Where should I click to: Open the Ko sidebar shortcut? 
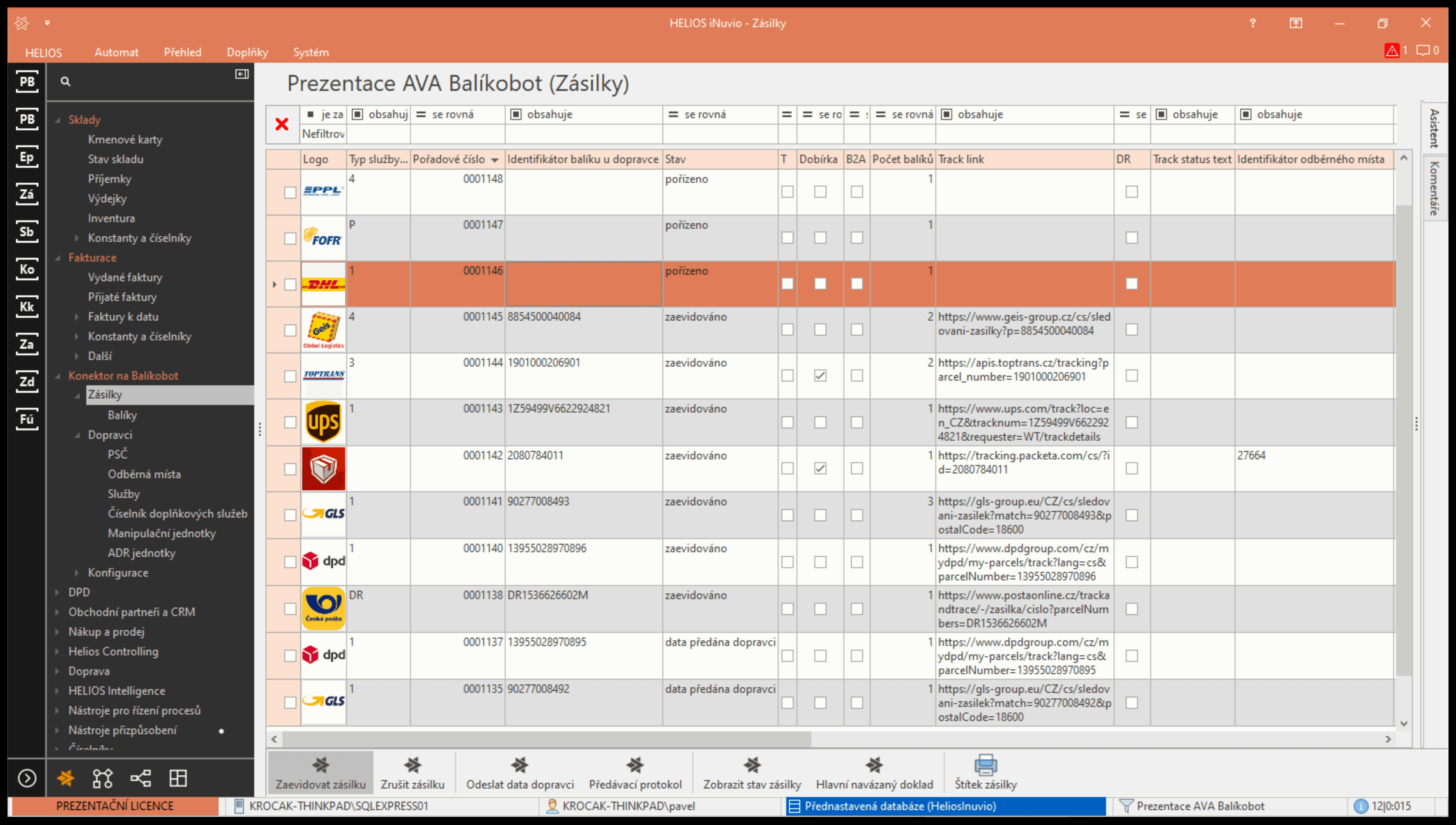[x=27, y=269]
